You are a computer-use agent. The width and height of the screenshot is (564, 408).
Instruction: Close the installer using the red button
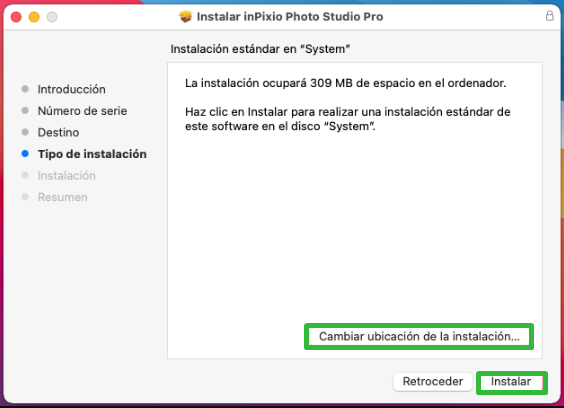(x=16, y=17)
